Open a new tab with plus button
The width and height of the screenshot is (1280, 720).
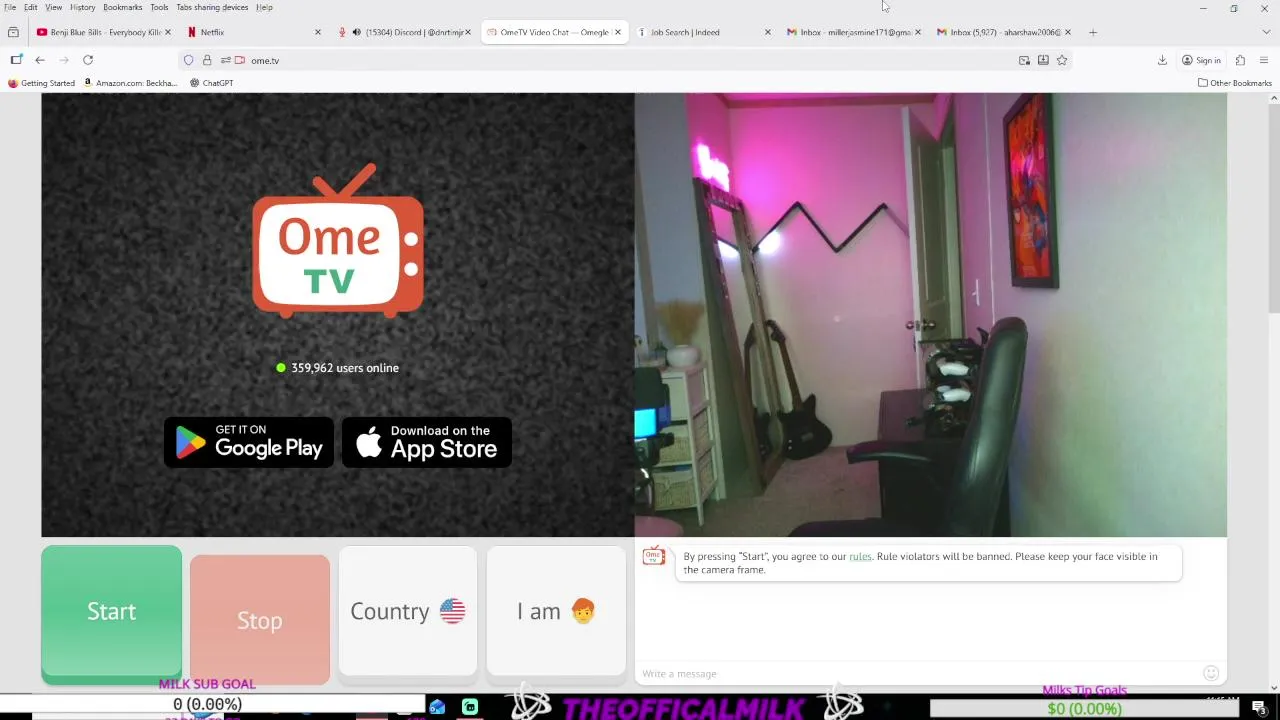(1092, 32)
